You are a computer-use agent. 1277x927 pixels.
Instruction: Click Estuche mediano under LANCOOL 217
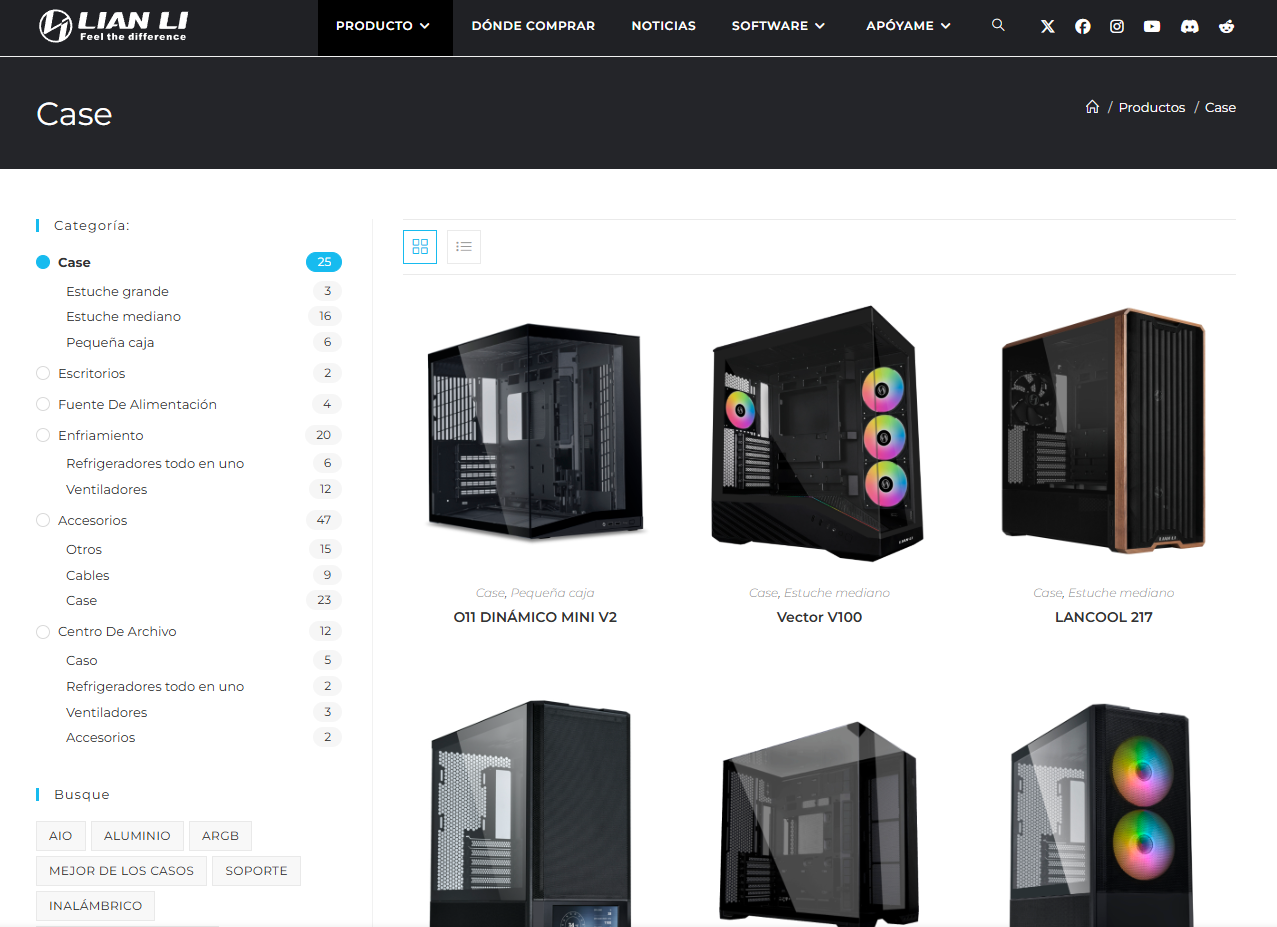[x=1121, y=593]
